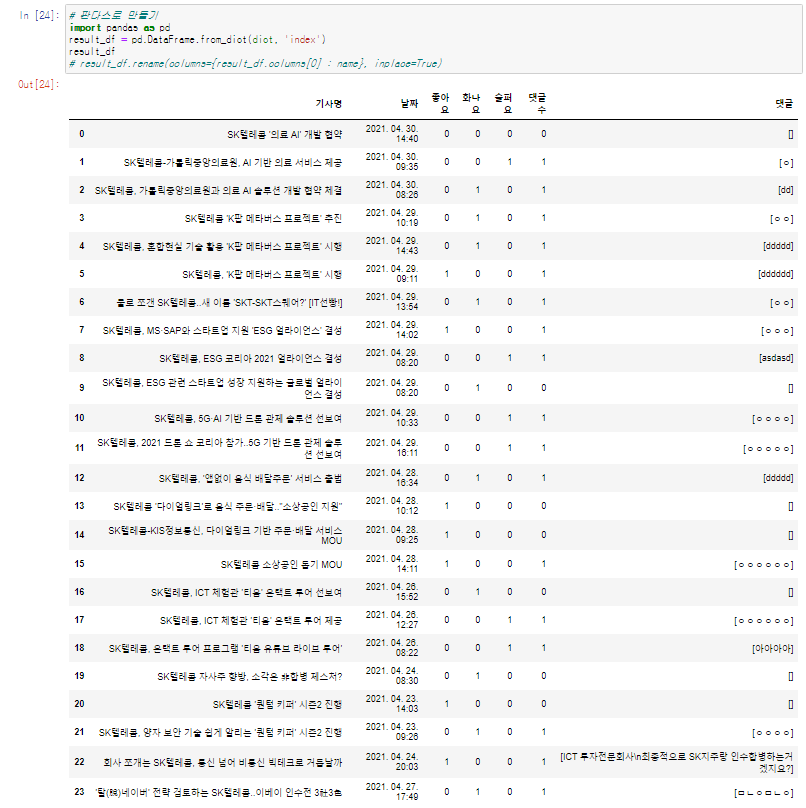Select date cell '2021. 04. 29. 13:54'
The width and height of the screenshot is (806, 808).
(x=392, y=301)
